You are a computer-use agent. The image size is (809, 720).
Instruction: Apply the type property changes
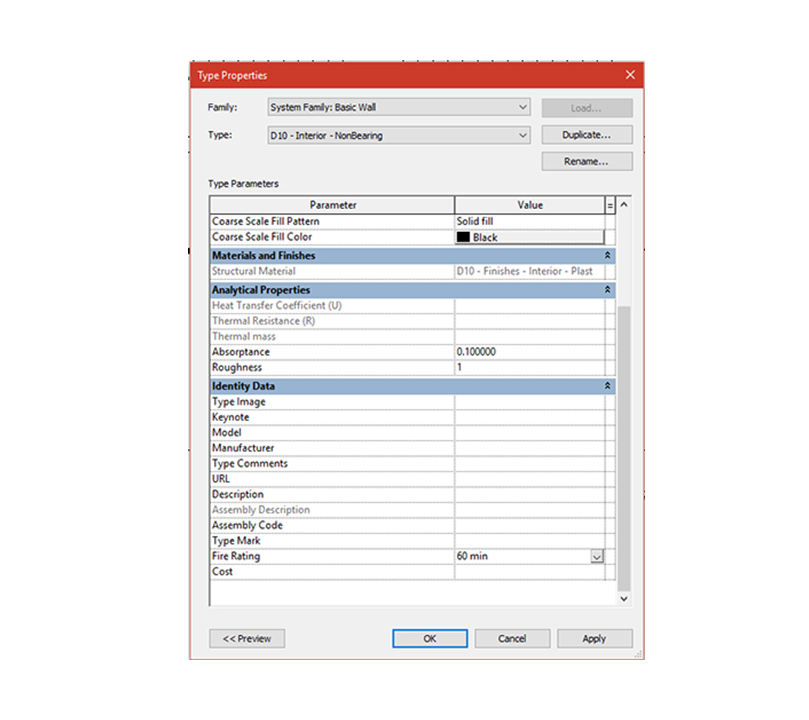click(x=594, y=638)
